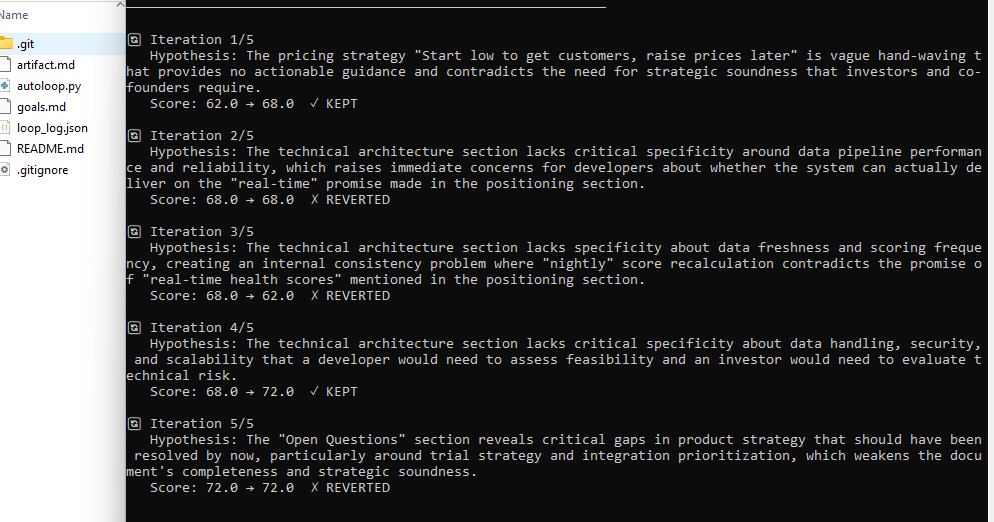Click the .git folder icon
This screenshot has height=522, width=994.
tap(6, 44)
